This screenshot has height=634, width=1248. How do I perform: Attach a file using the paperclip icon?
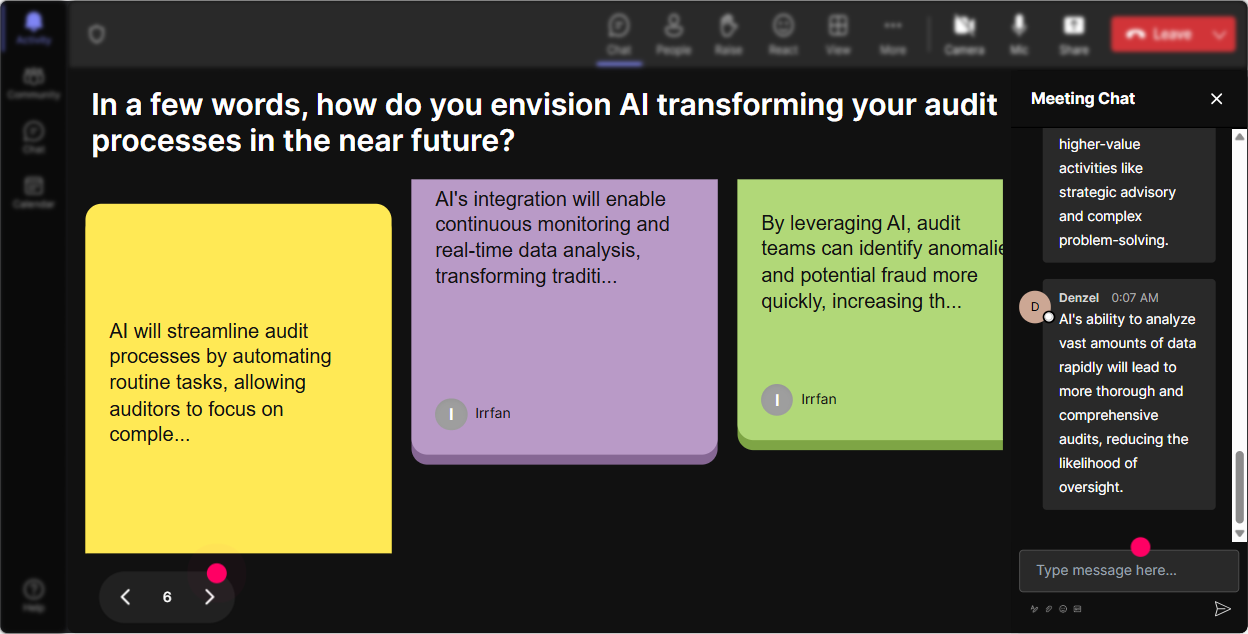[1049, 608]
